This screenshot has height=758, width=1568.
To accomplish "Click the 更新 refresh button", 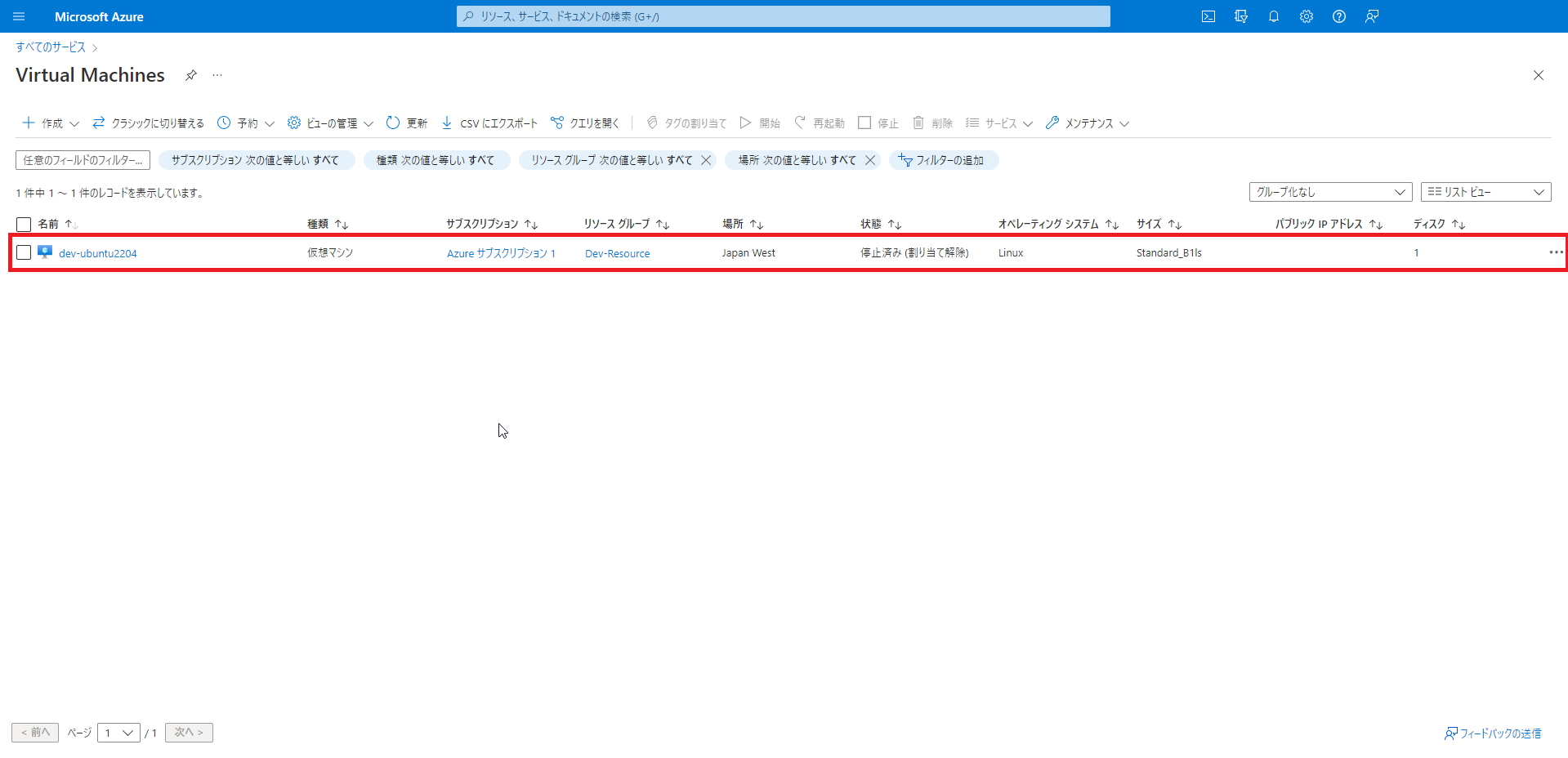I will (x=407, y=123).
